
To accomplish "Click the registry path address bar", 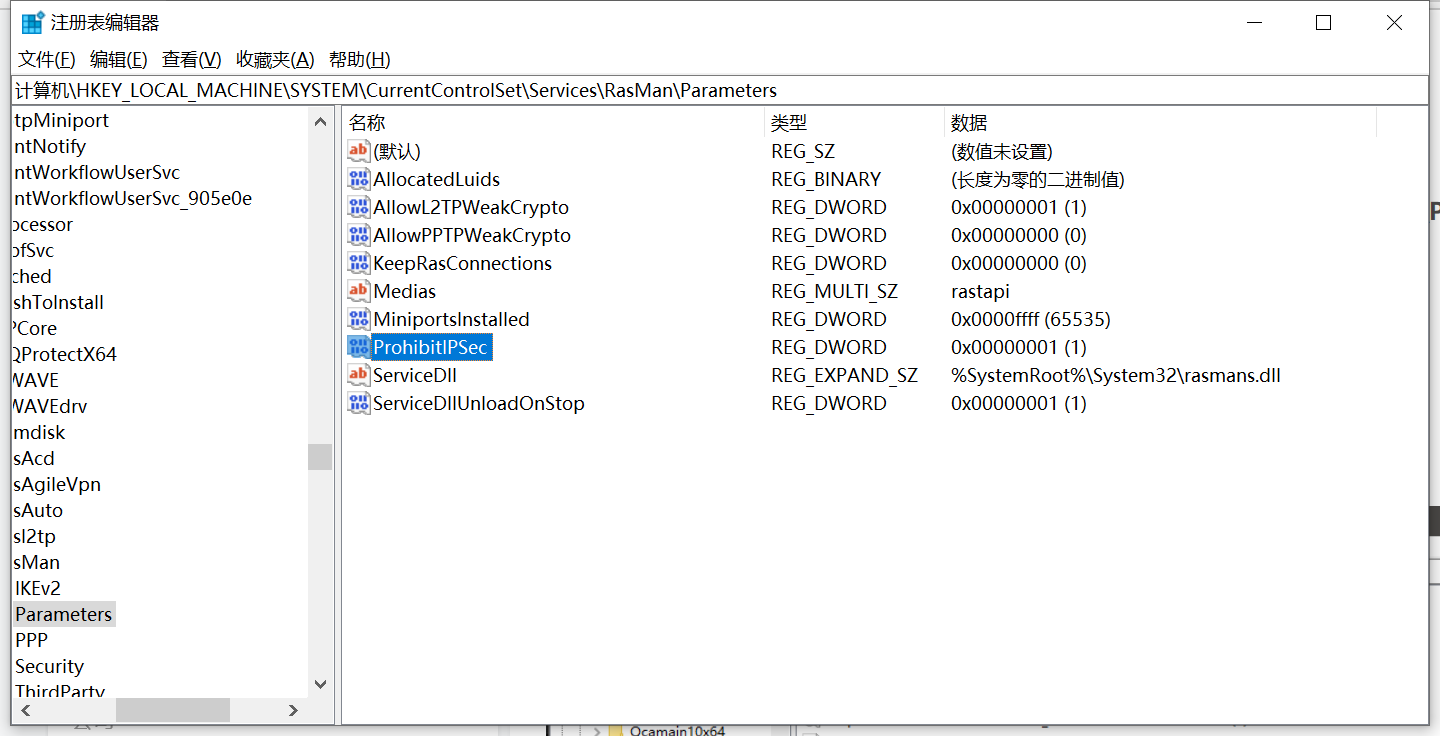I will (x=720, y=90).
